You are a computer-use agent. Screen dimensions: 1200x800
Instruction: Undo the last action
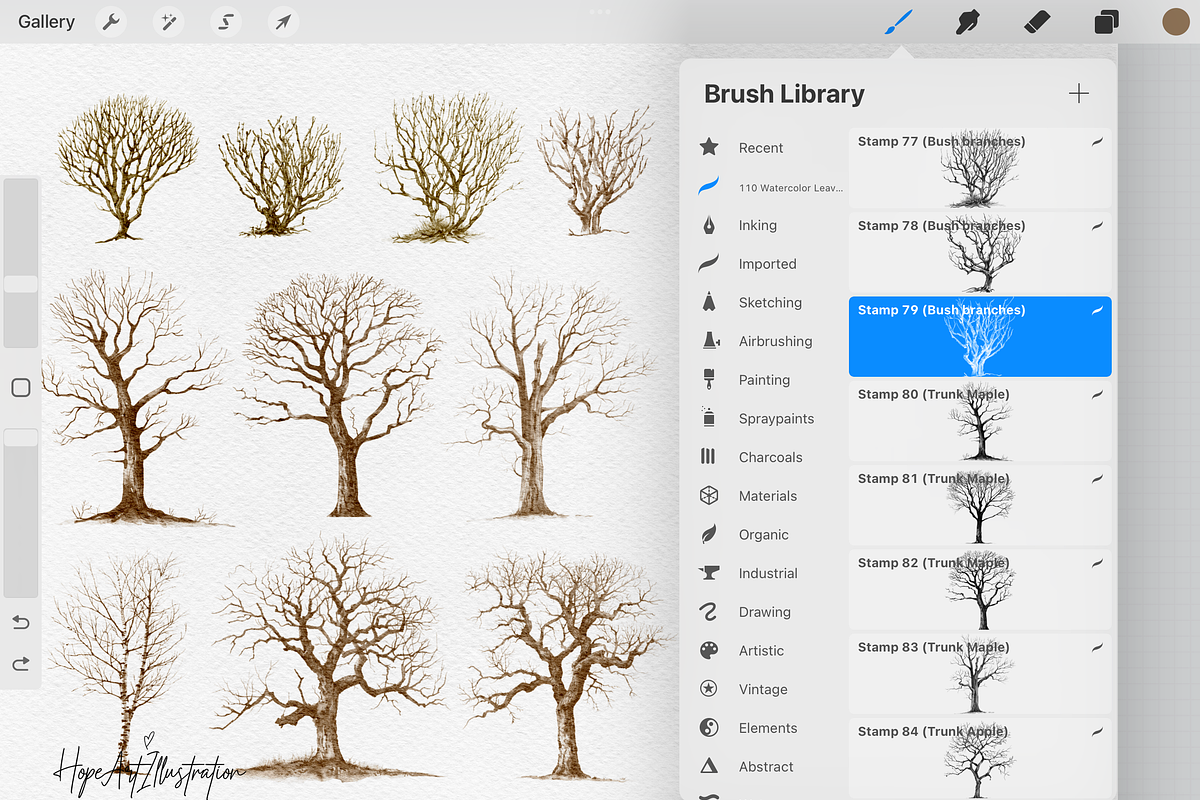21,623
